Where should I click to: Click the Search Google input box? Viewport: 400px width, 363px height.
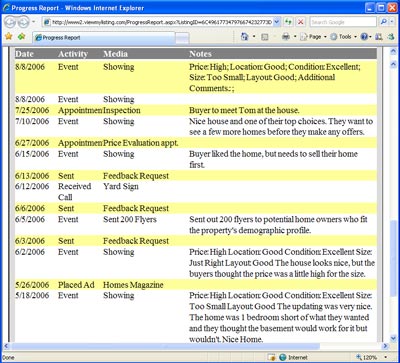(x=343, y=22)
